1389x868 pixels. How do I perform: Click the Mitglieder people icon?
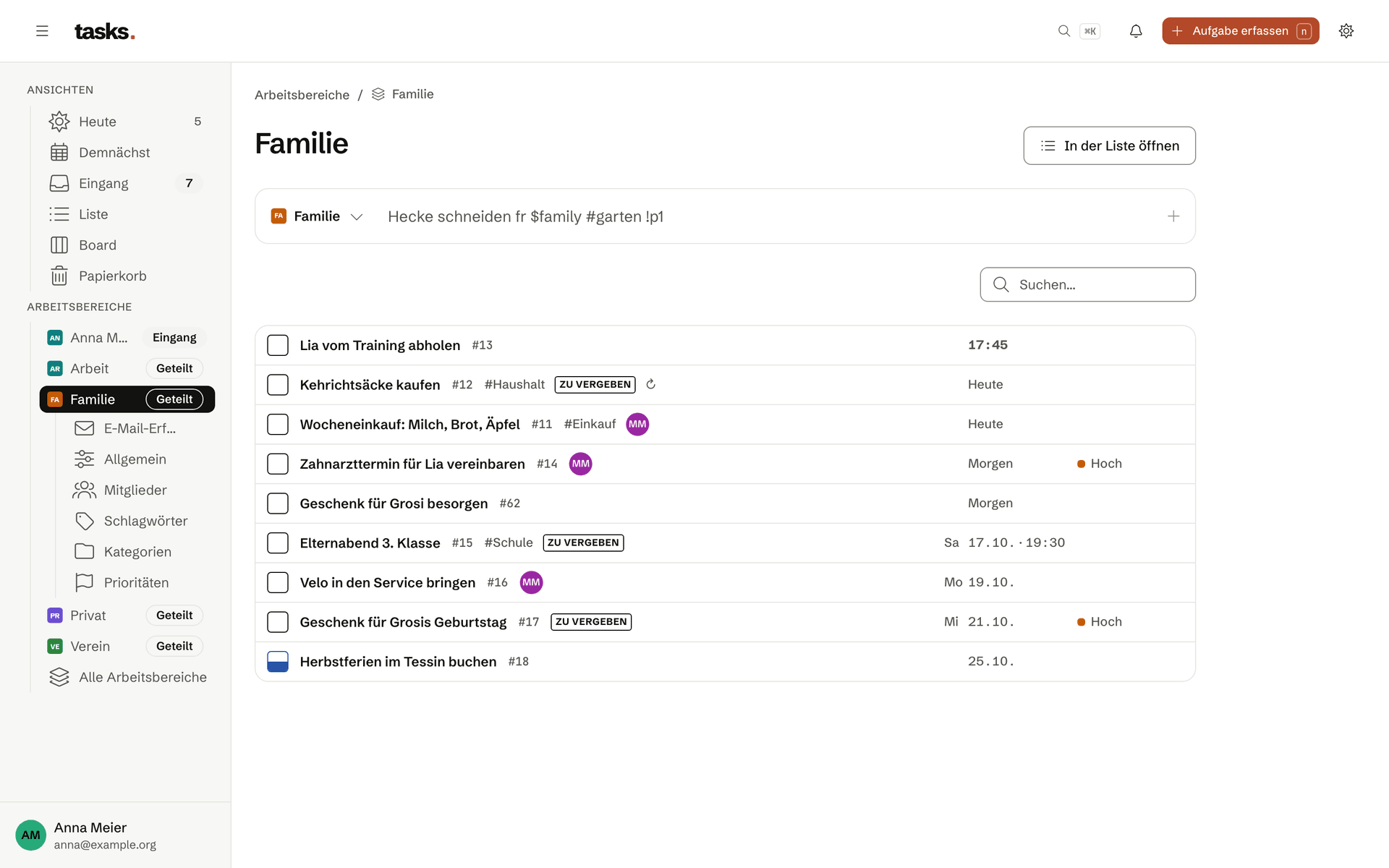(84, 490)
